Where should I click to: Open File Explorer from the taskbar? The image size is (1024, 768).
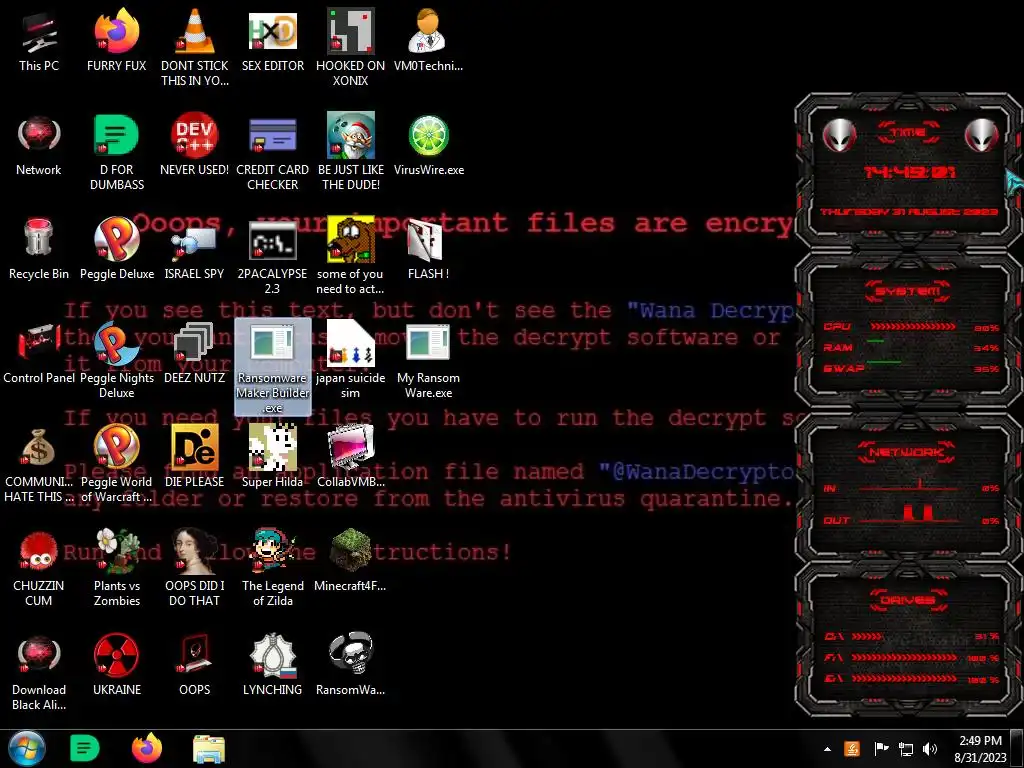[209, 748]
